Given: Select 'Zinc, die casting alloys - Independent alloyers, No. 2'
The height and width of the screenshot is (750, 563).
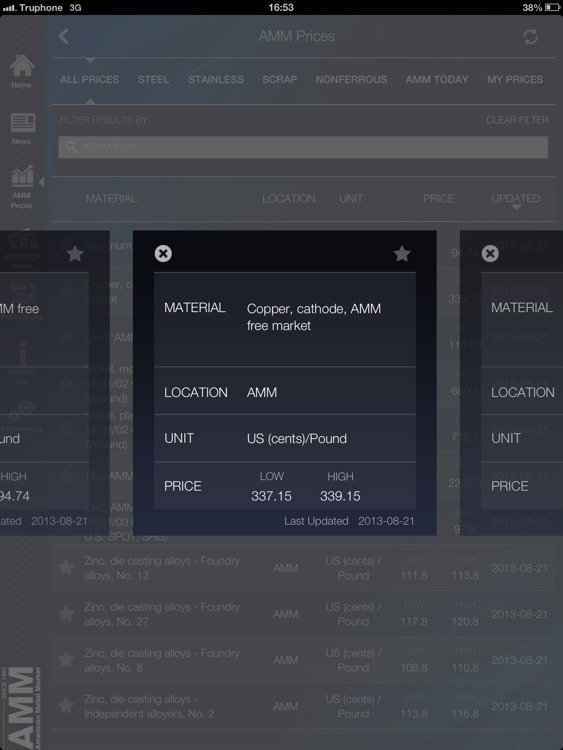Looking at the screenshot, I should click(149, 706).
